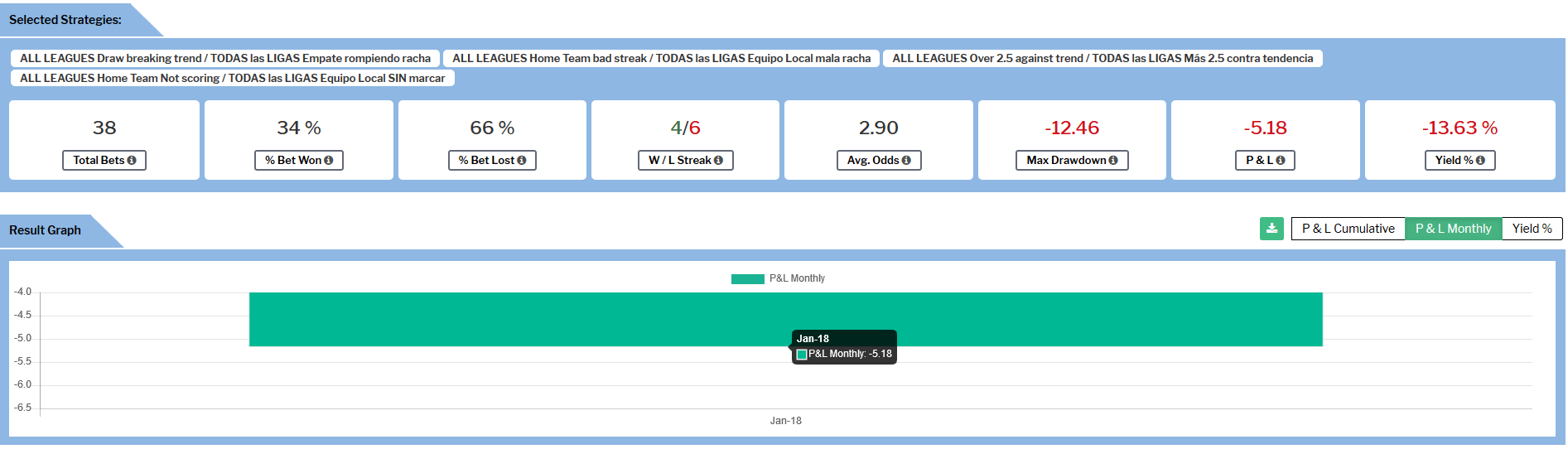Click info icon next to W / L Streak

[718, 161]
